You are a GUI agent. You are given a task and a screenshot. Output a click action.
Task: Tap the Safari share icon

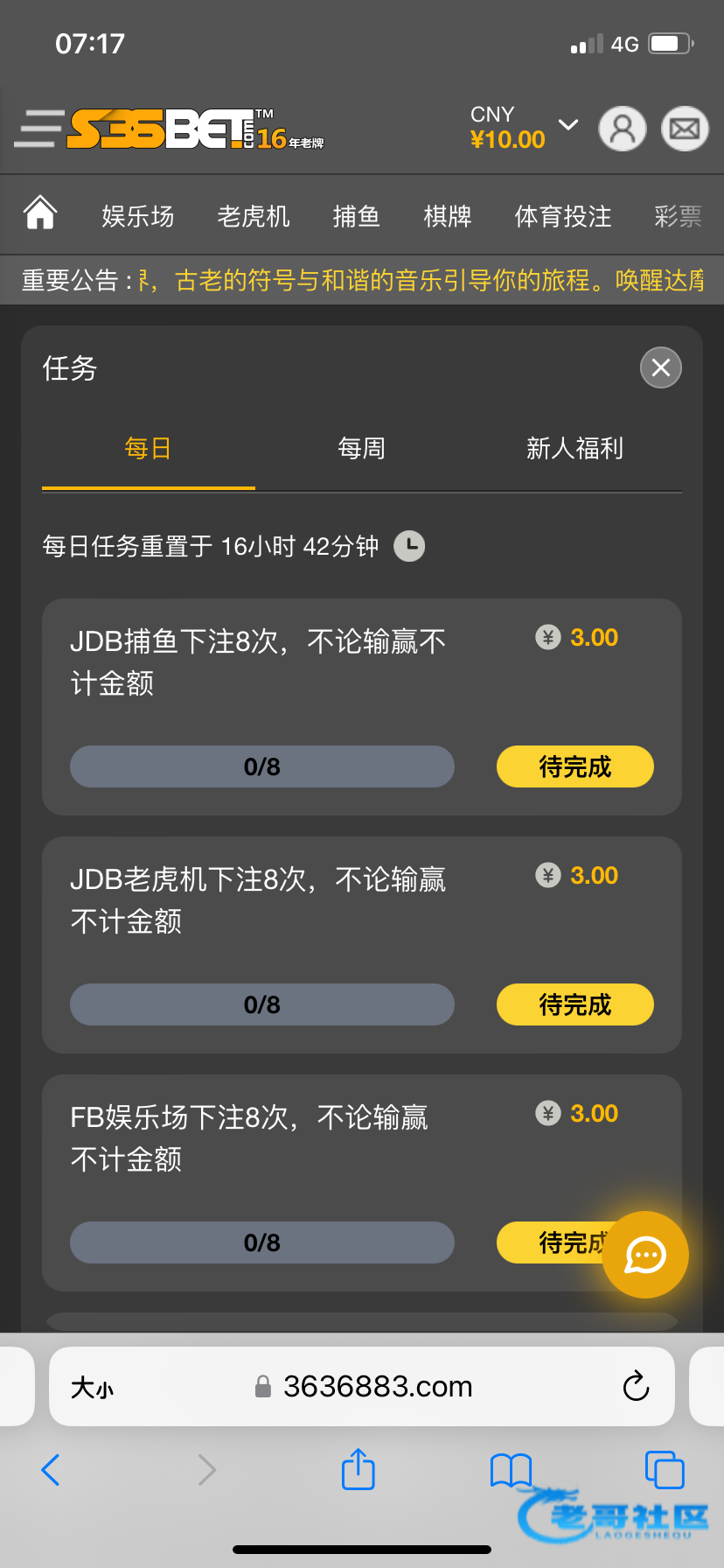[358, 1469]
